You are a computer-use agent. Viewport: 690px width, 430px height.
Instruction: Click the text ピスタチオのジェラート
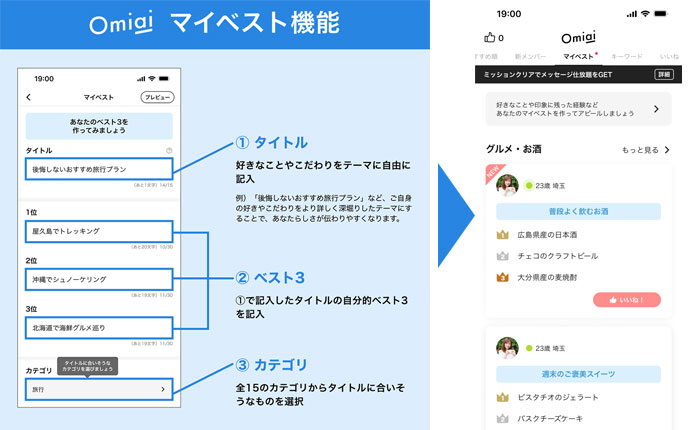(558, 397)
